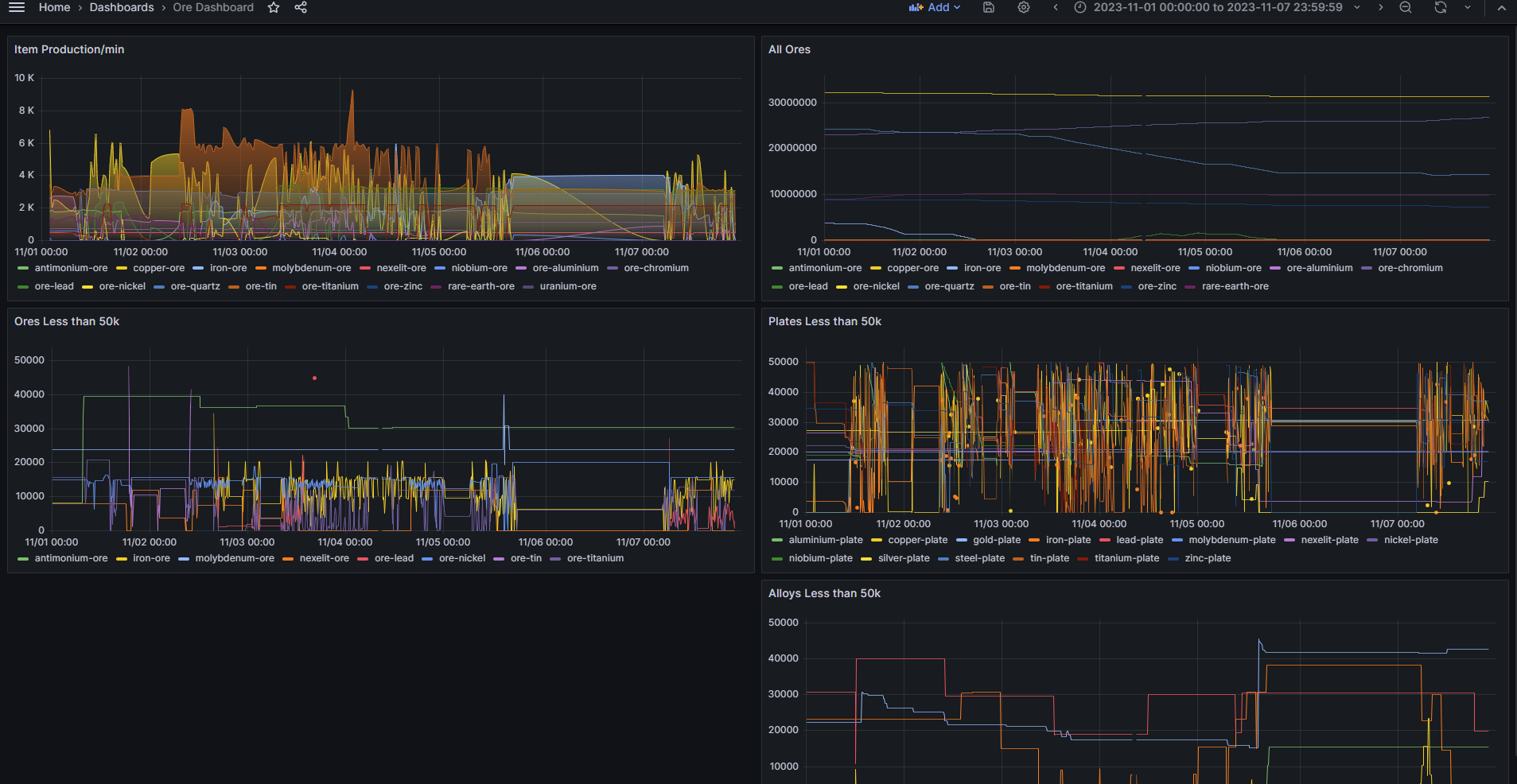Go to Home in the breadcrumb

point(54,7)
